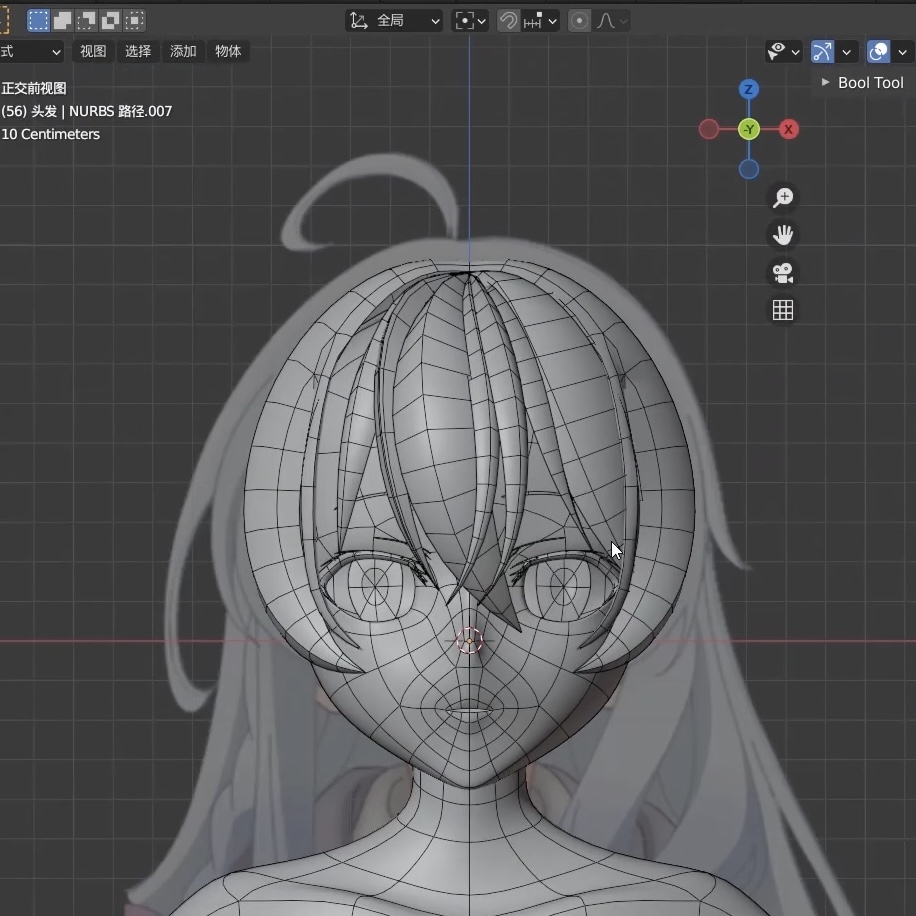
Task: Select the 'extend selection' mode icon
Action: coord(63,20)
